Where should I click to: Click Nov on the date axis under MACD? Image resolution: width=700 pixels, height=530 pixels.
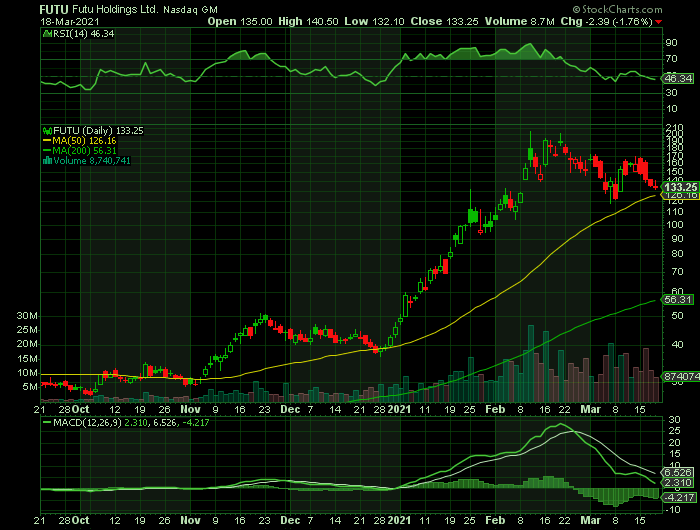(191, 520)
